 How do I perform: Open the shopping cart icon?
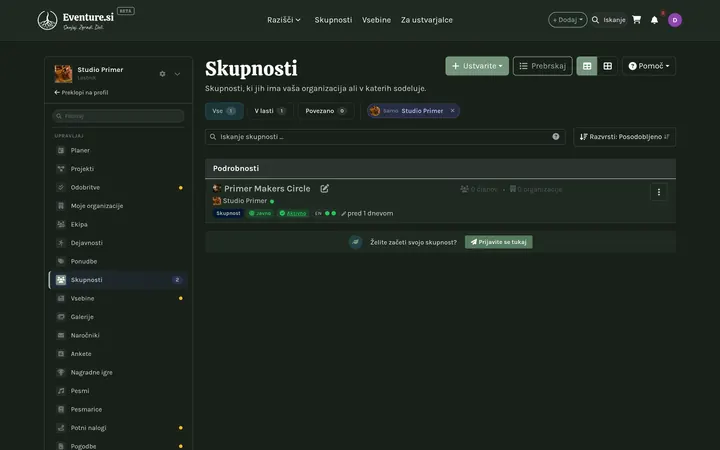636,20
